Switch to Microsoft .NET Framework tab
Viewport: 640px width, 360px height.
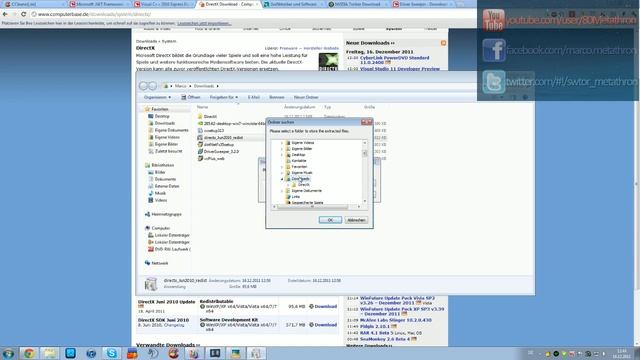[x=100, y=4]
